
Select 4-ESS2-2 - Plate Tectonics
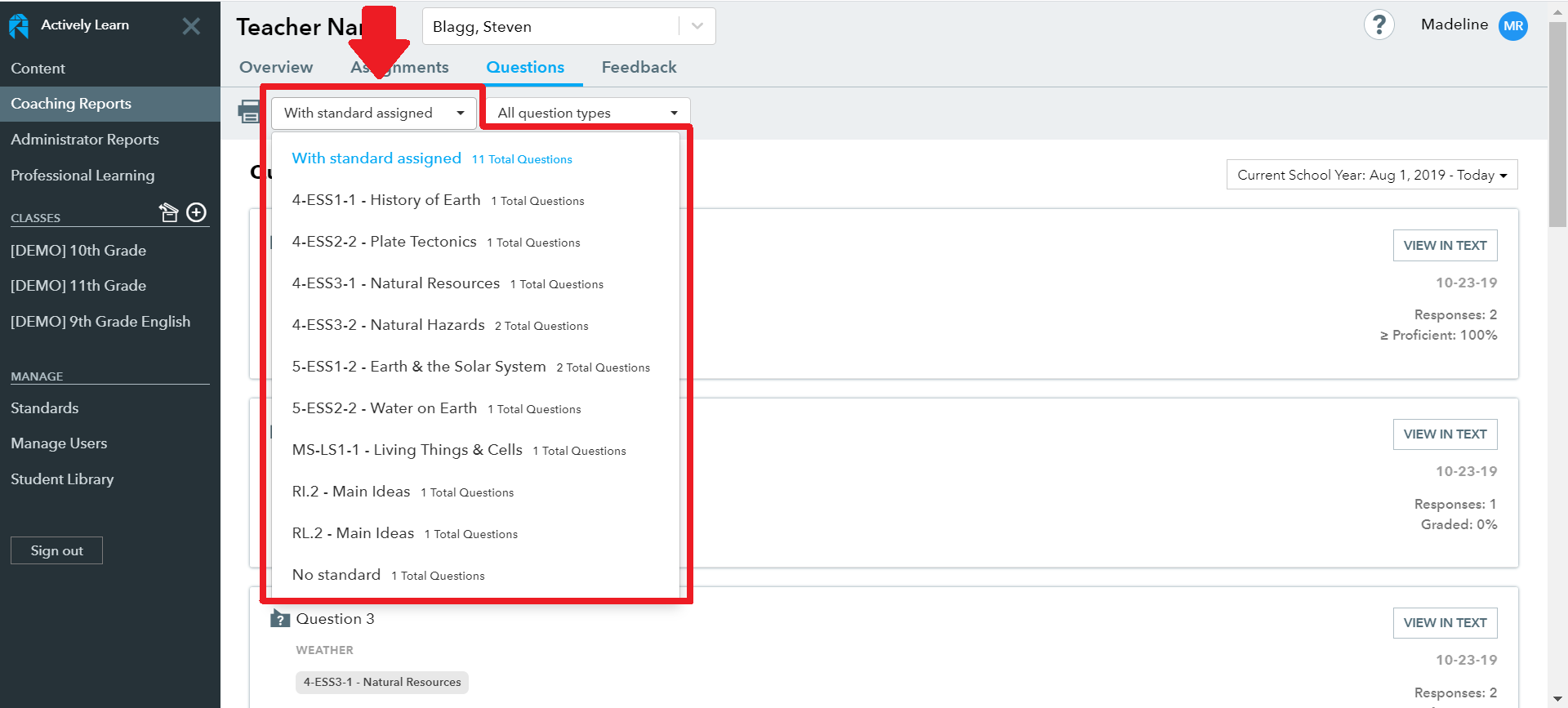click(475, 242)
